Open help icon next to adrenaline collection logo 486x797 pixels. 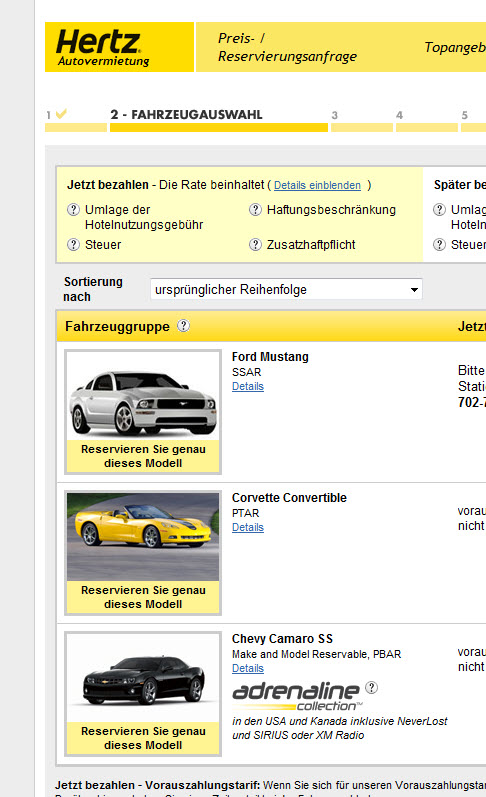tap(372, 687)
